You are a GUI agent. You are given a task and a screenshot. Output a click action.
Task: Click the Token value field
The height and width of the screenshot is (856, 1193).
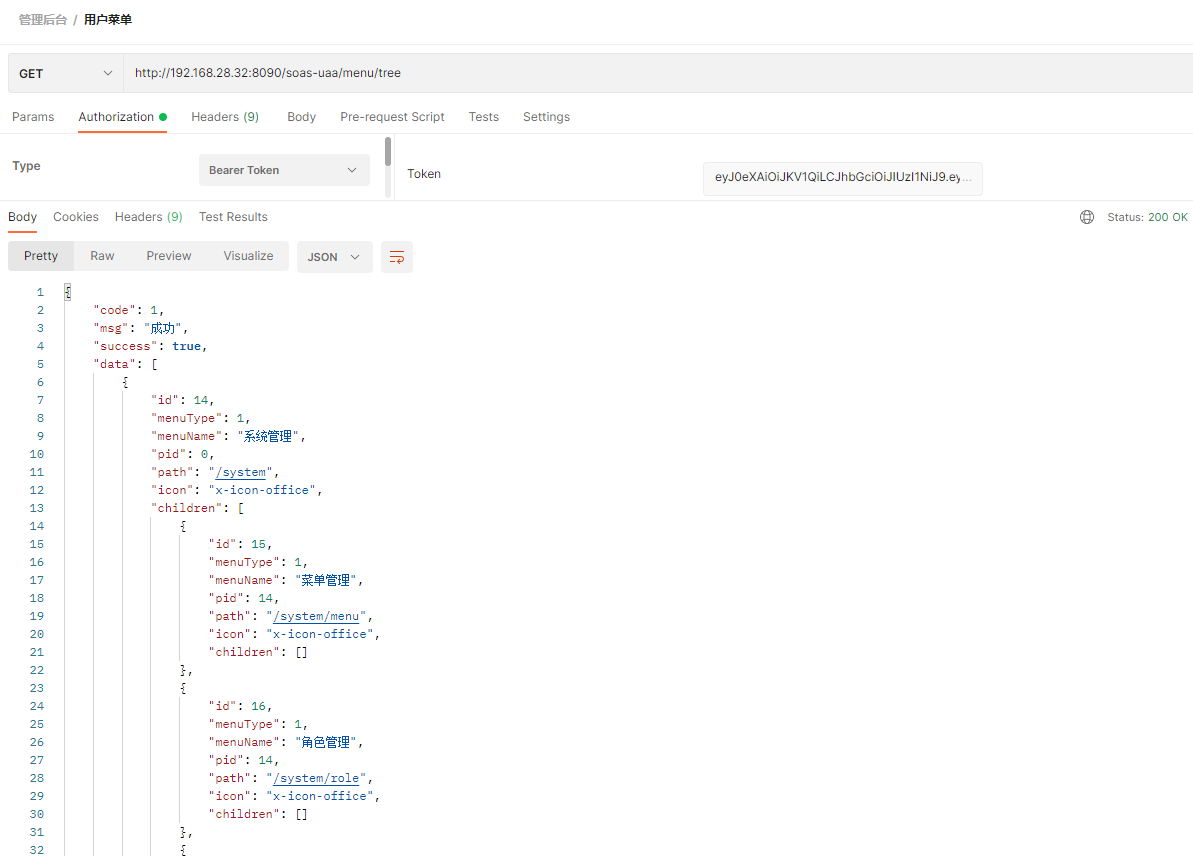842,177
